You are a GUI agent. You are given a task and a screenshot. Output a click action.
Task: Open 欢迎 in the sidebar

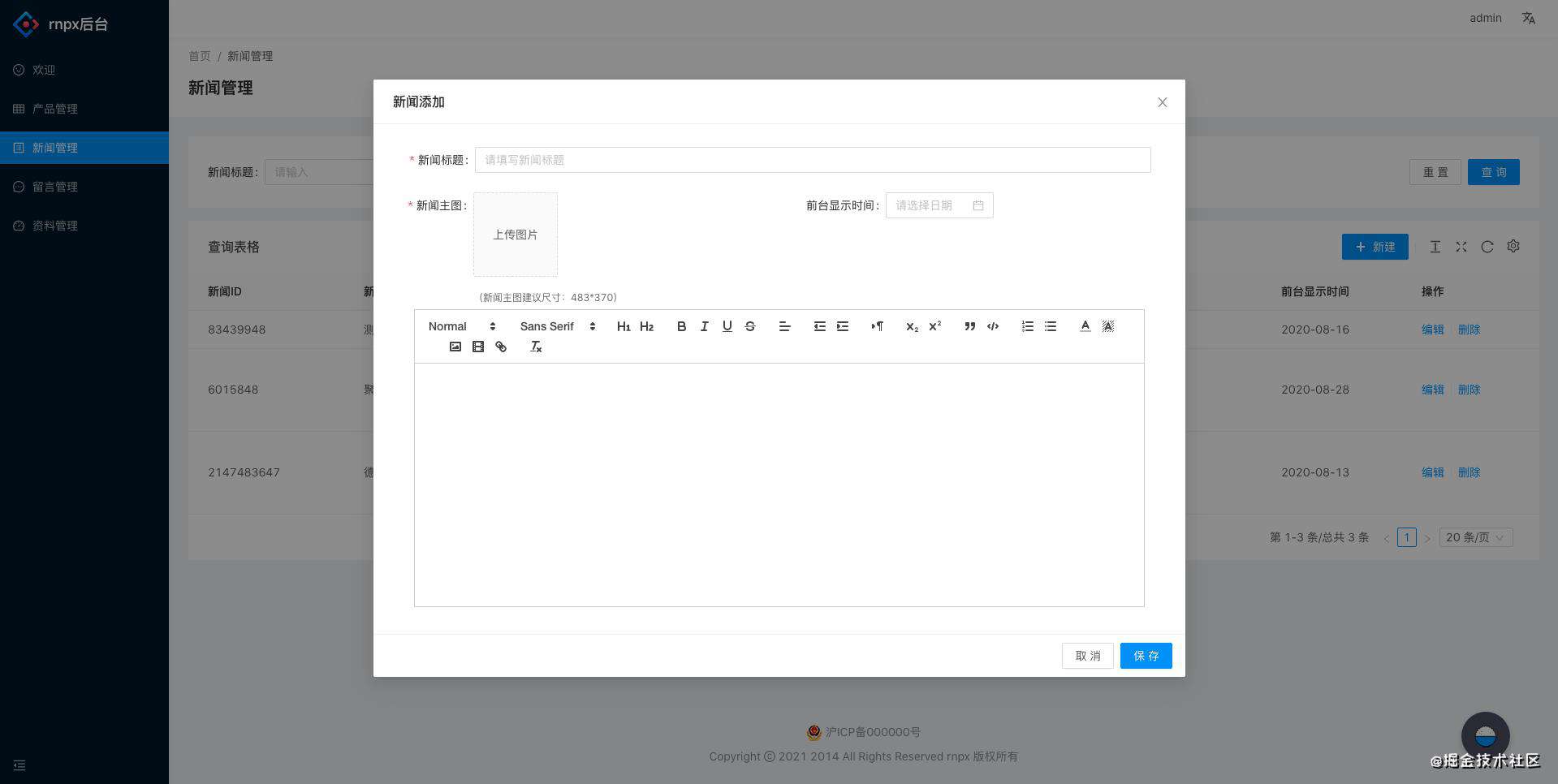click(84, 70)
